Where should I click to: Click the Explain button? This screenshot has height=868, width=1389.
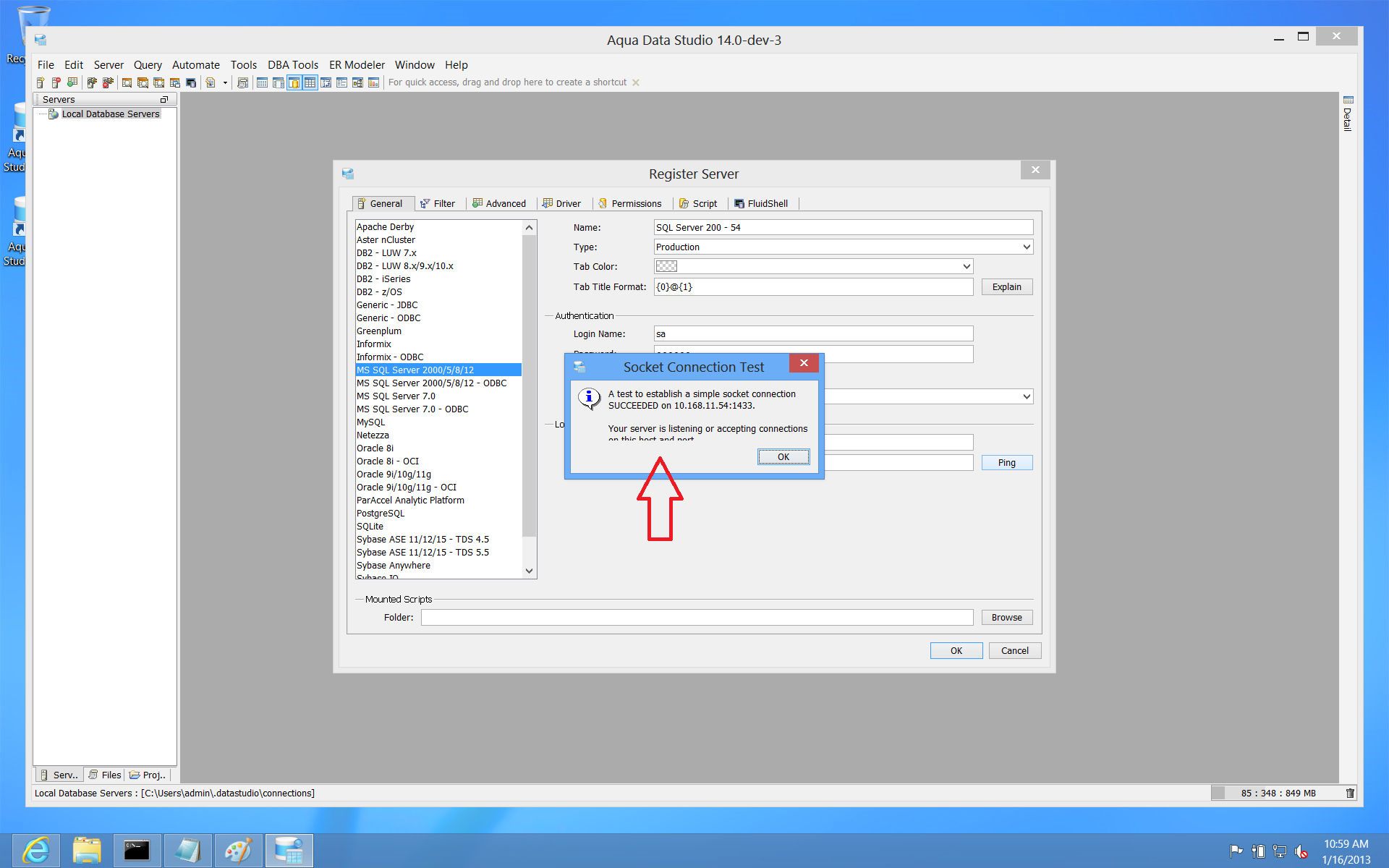(1006, 287)
